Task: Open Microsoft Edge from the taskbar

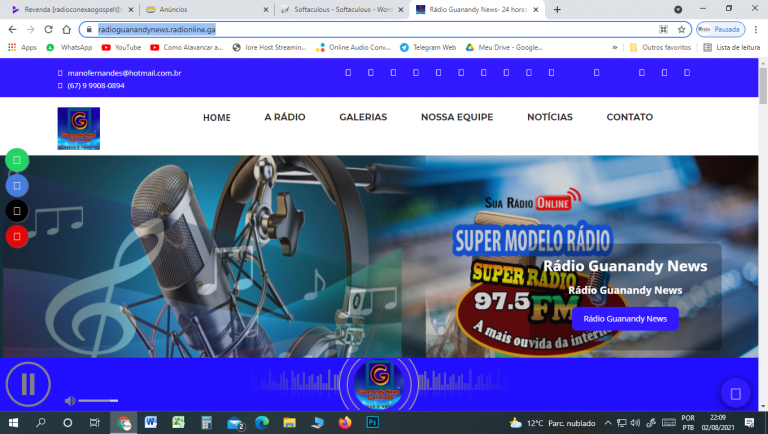Action: (262, 423)
